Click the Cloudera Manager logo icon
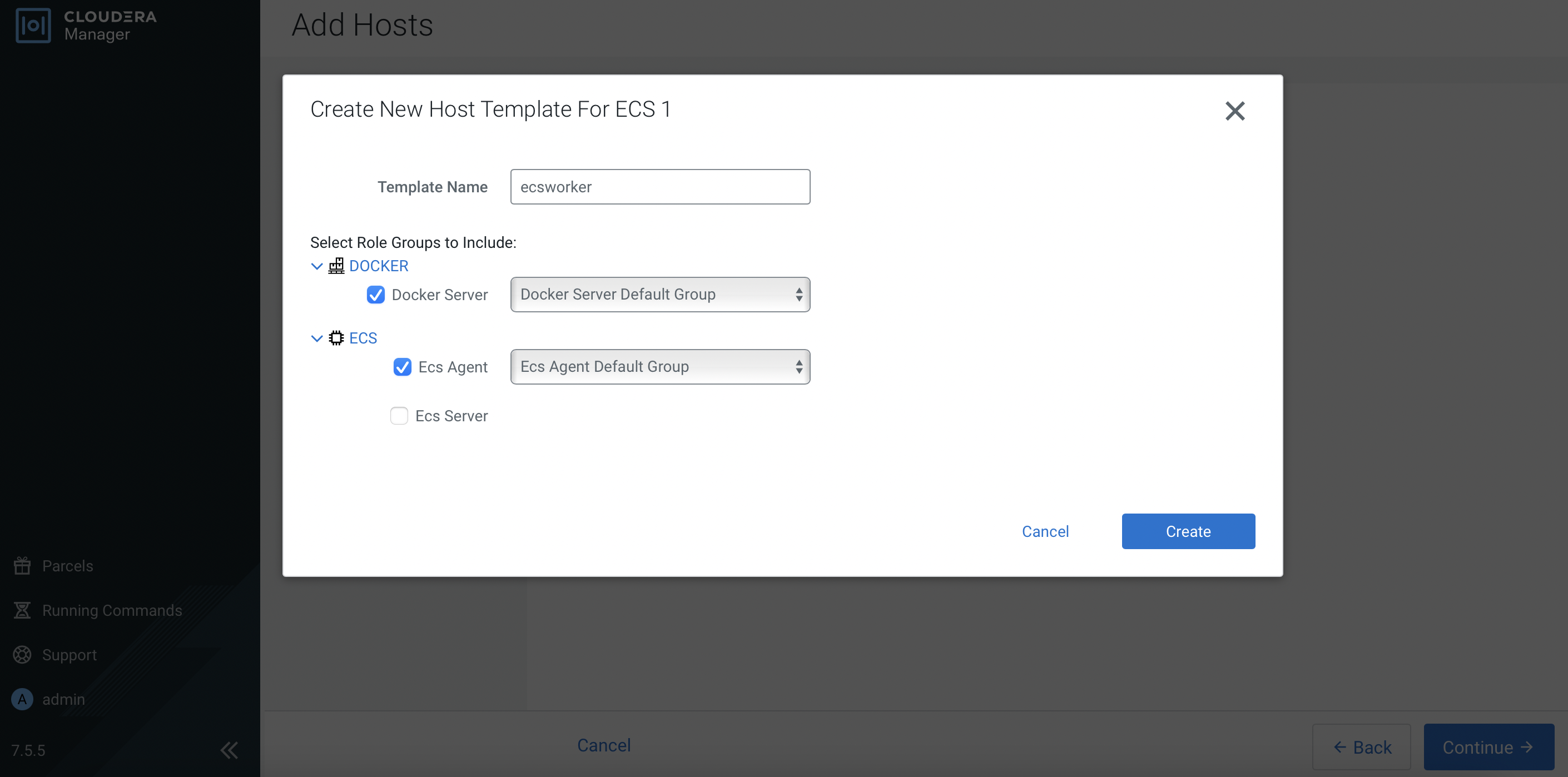1568x777 pixels. [33, 26]
